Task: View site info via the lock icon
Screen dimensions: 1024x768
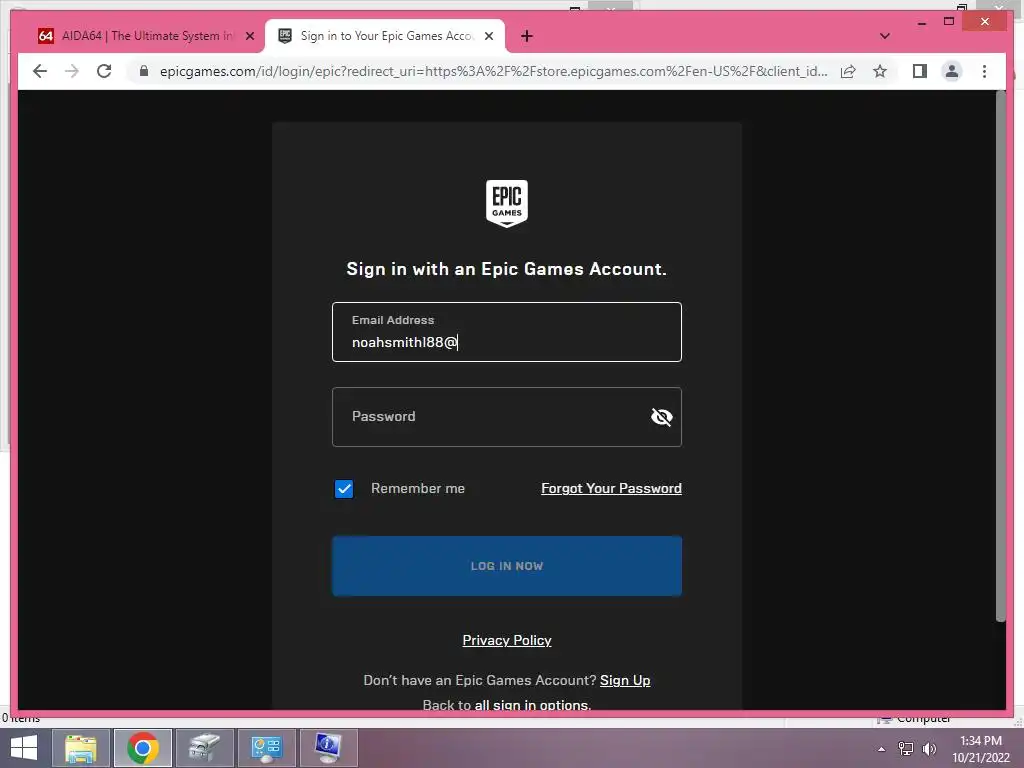Action: (144, 71)
